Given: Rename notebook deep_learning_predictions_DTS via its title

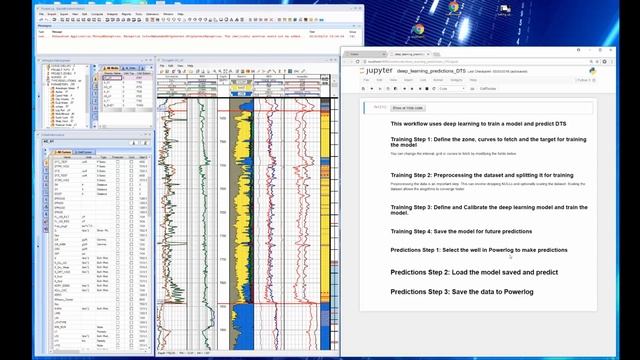Looking at the screenshot, I should coord(431,71).
